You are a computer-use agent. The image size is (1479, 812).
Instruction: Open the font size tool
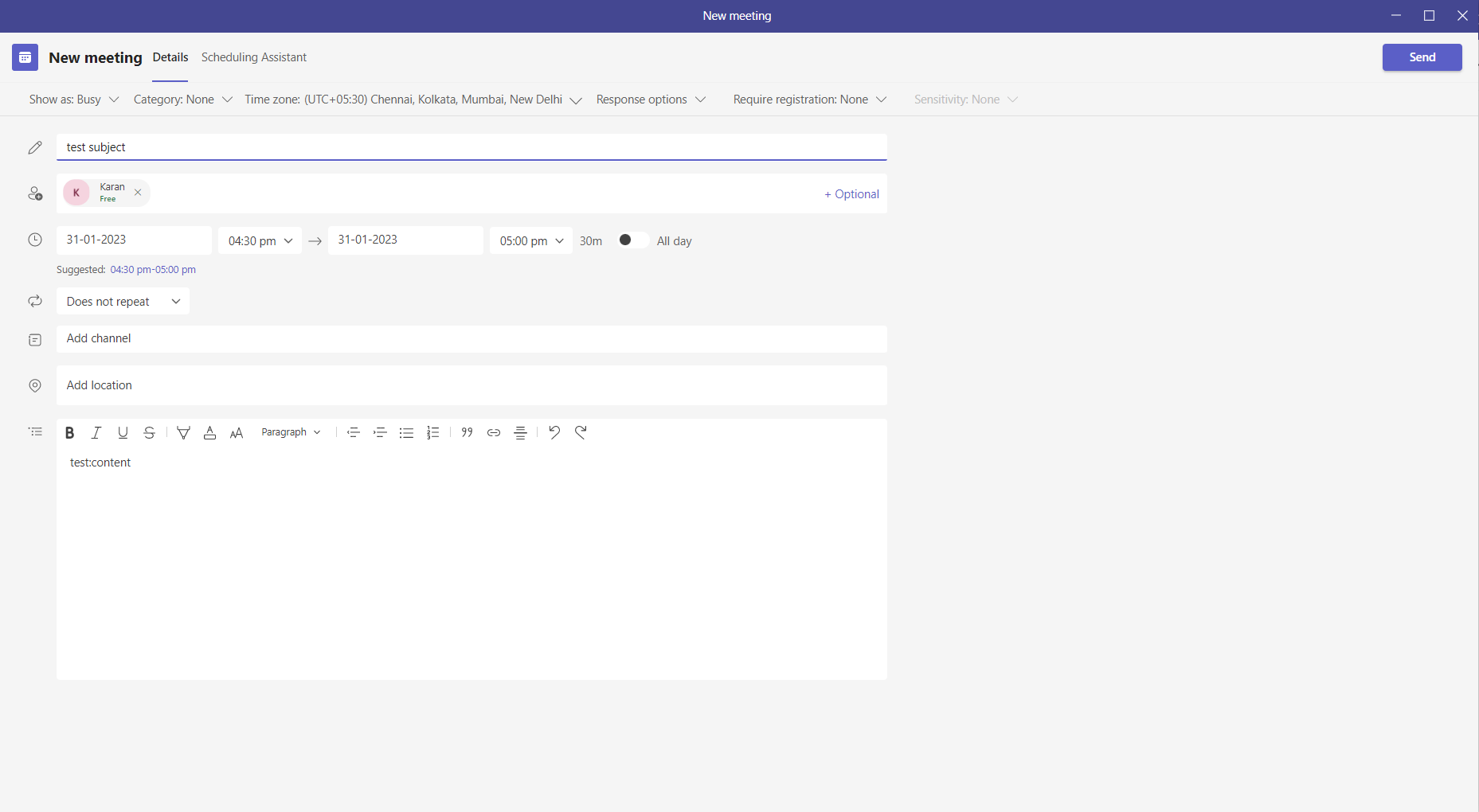(237, 433)
